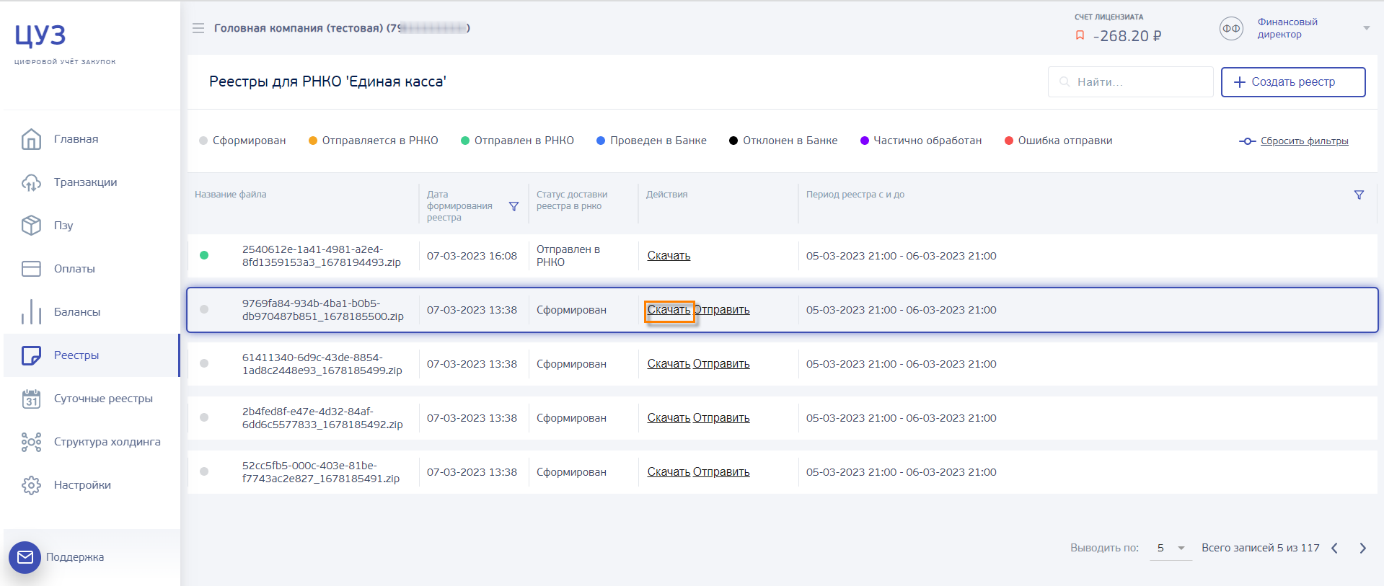Image resolution: width=1384 pixels, height=586 pixels.
Task: Click the Пзу box icon
Action: 31,225
